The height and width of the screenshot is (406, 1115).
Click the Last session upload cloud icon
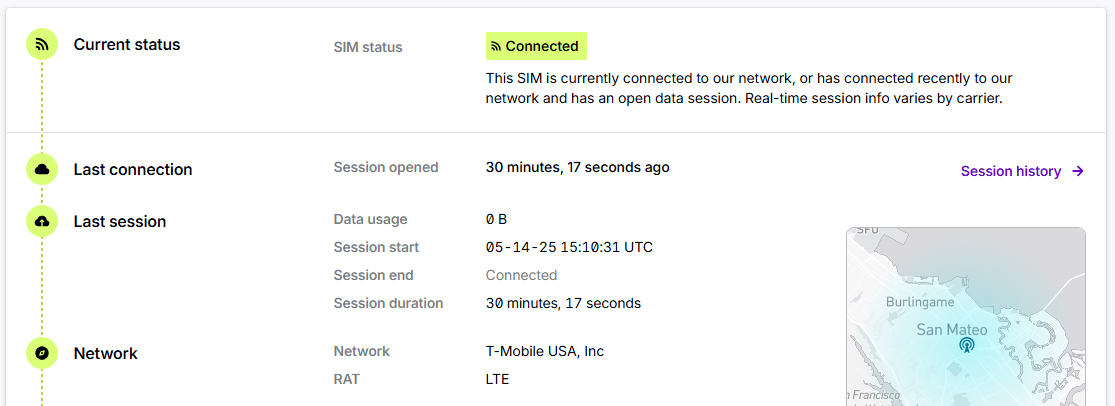[42, 221]
